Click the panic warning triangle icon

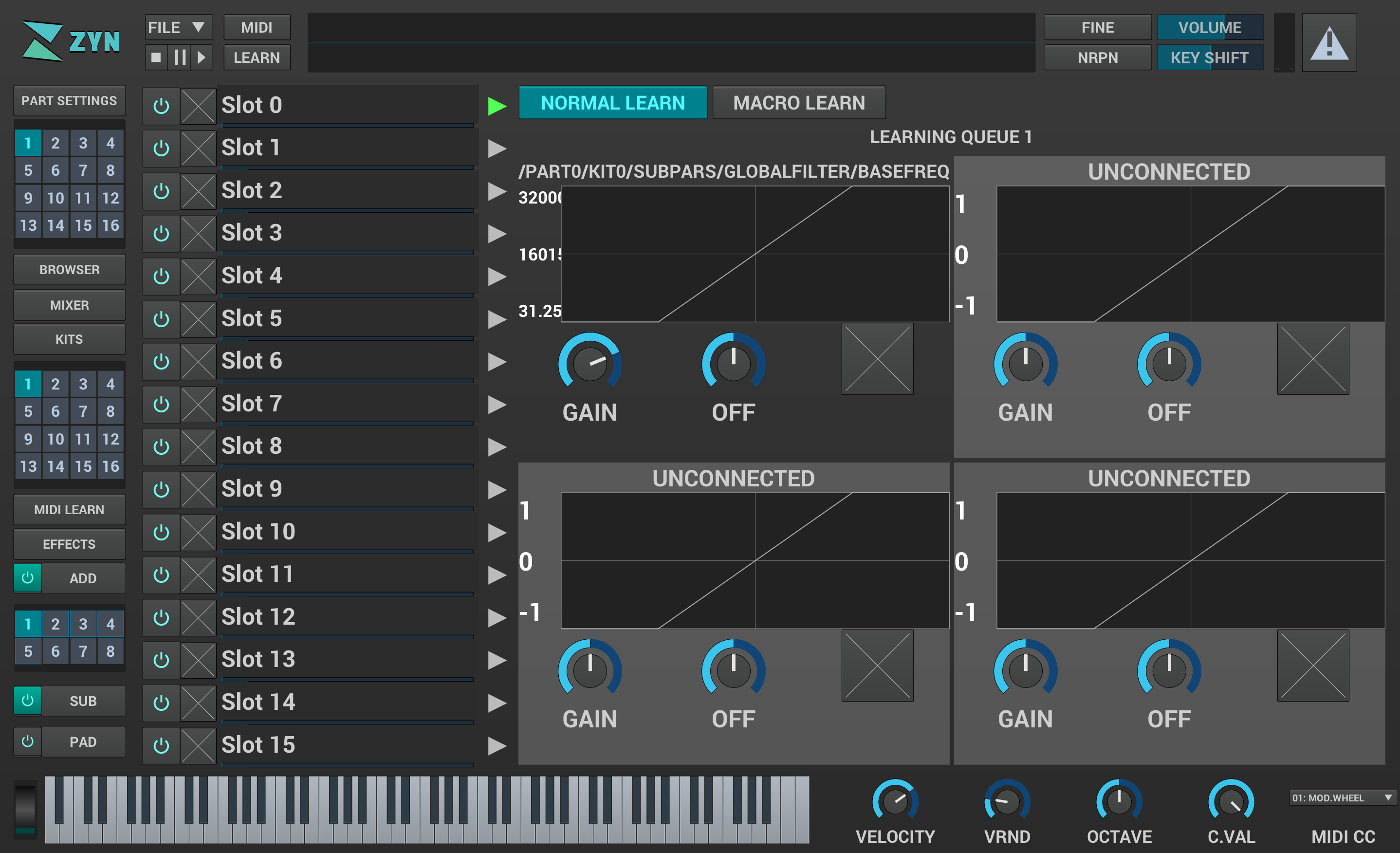point(1329,43)
